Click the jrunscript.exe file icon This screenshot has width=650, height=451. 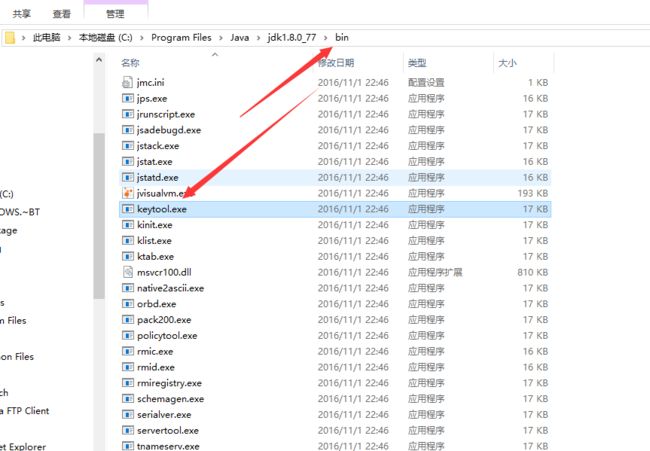(x=127, y=114)
